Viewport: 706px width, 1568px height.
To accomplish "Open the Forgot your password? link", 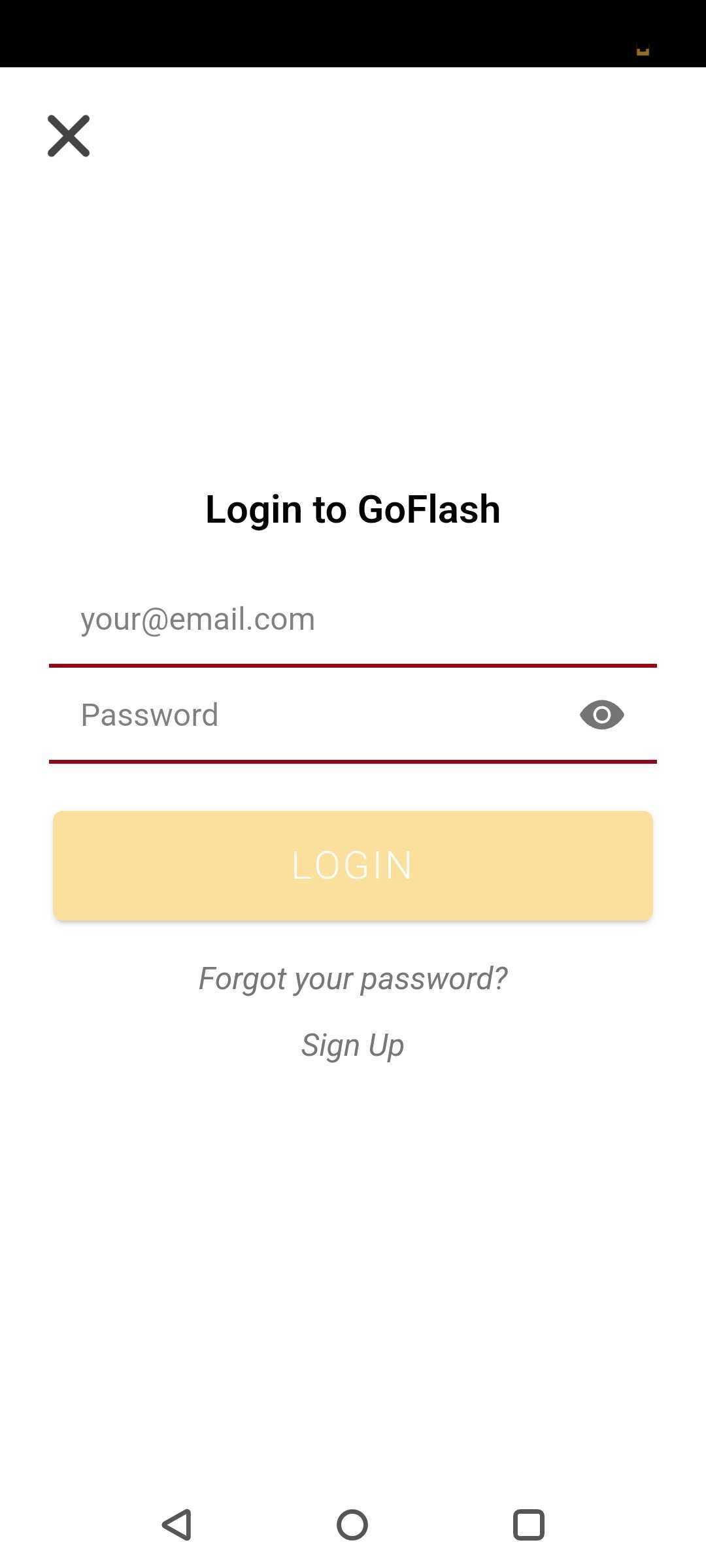I will (x=353, y=979).
